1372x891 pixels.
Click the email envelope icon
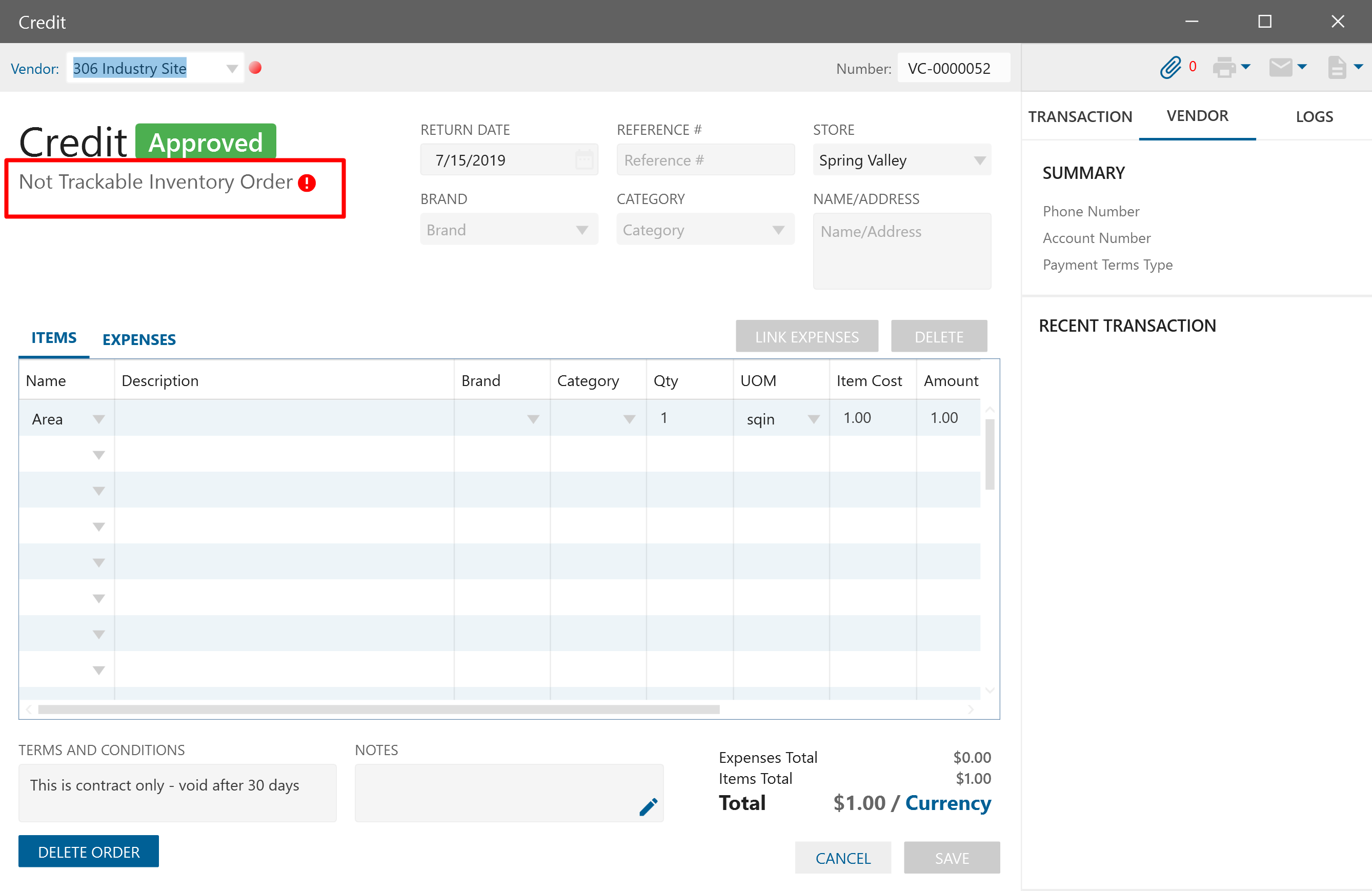(x=1280, y=68)
